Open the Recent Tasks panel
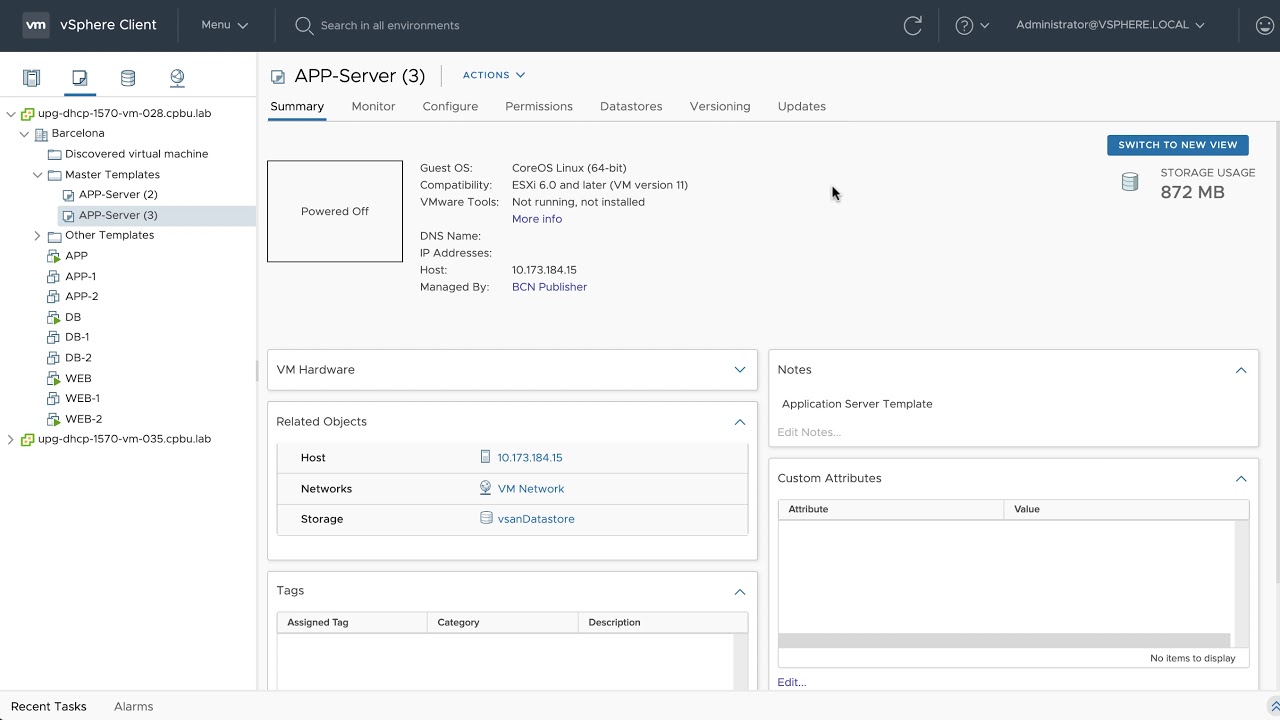 pos(48,706)
